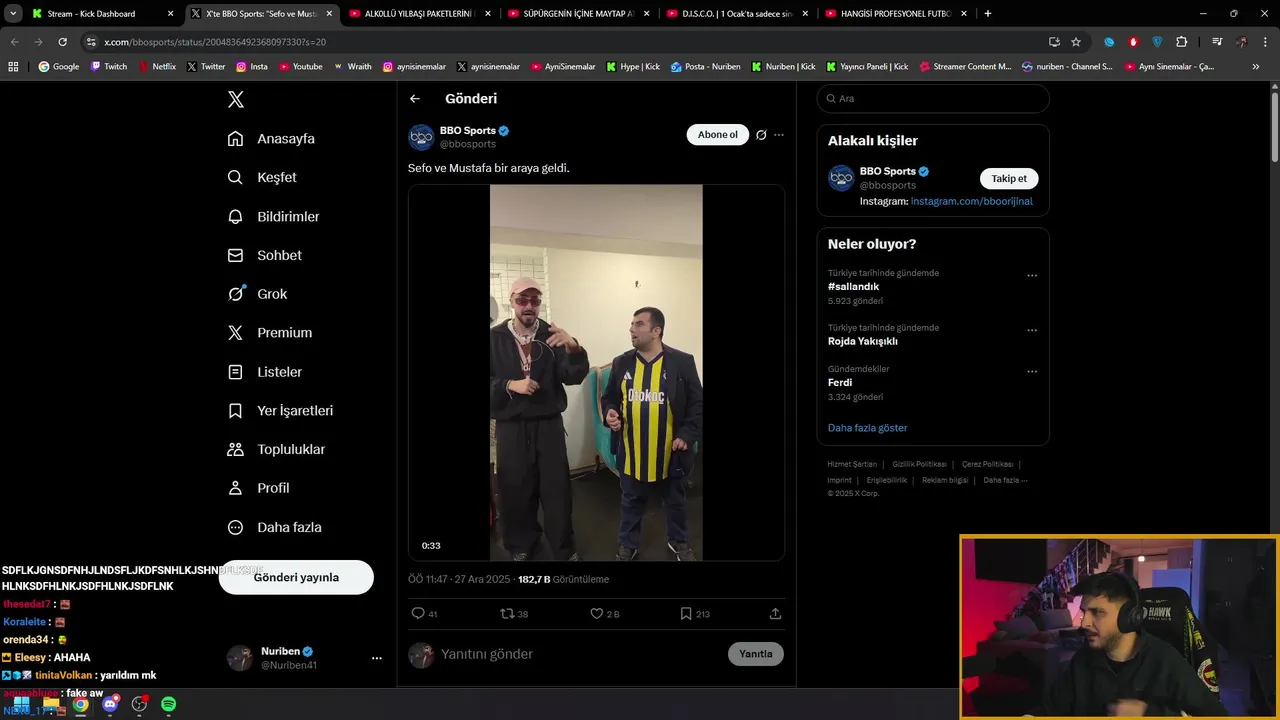Go to Anasayfa home page
Viewport: 1280px width, 720px height.
[x=271, y=138]
